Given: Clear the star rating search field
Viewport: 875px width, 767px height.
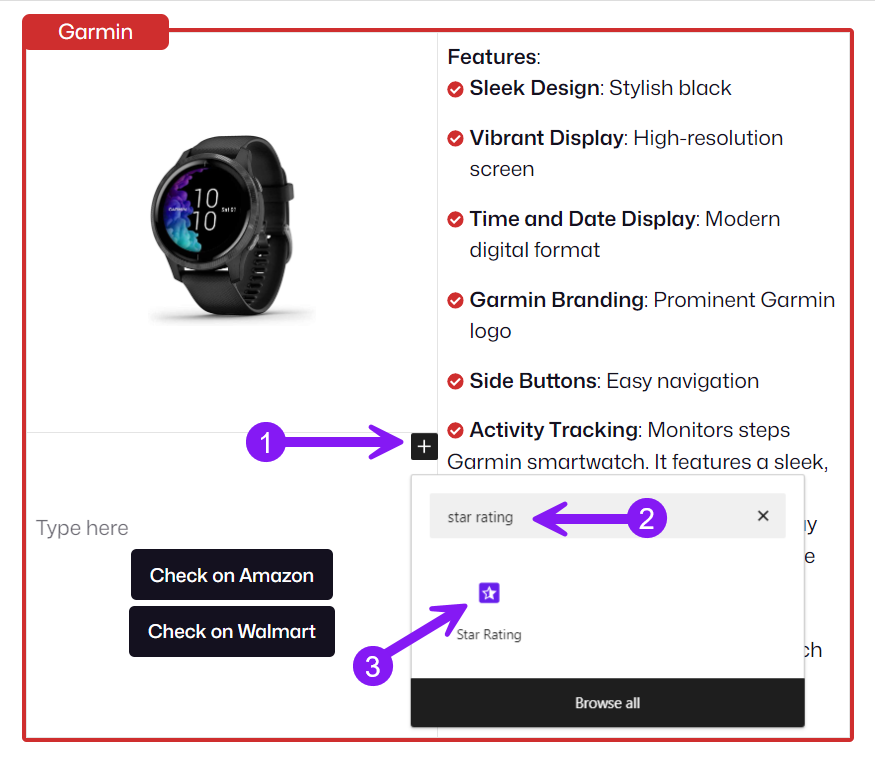Looking at the screenshot, I should tap(763, 516).
